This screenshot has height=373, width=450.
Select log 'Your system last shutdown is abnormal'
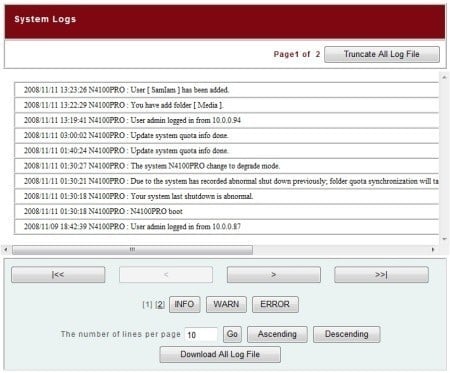pos(226,196)
